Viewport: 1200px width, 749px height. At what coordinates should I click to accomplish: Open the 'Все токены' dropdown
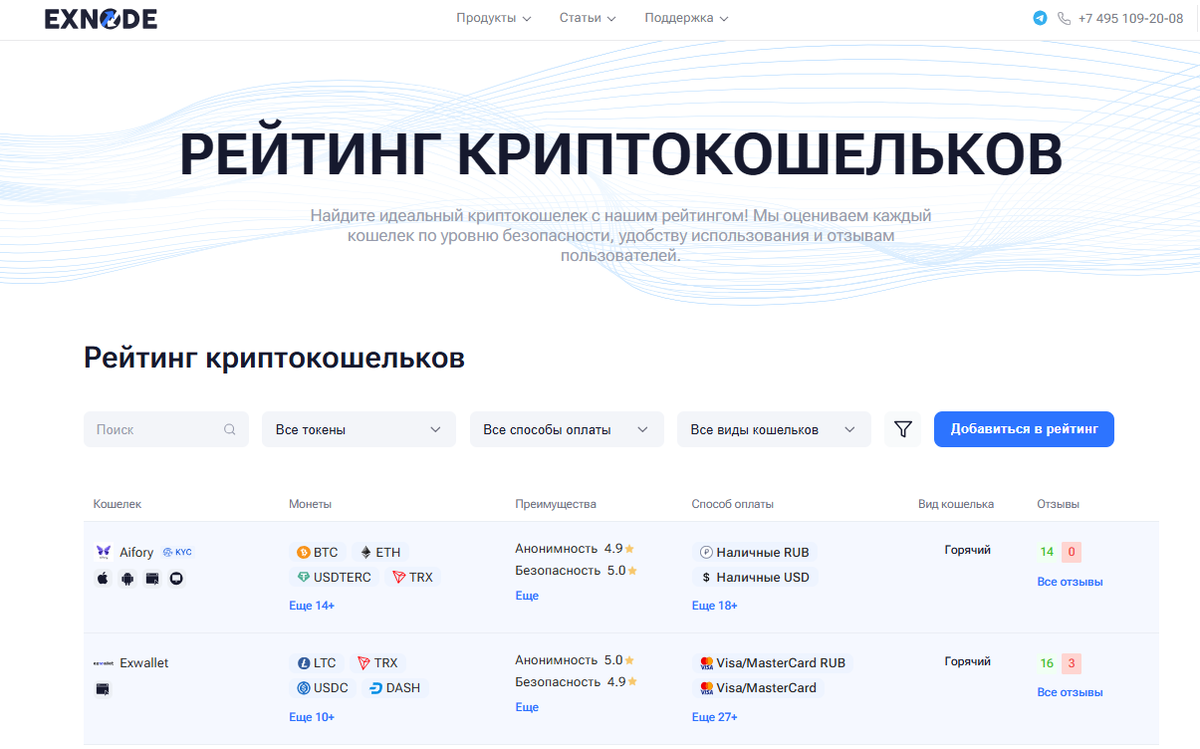point(358,428)
